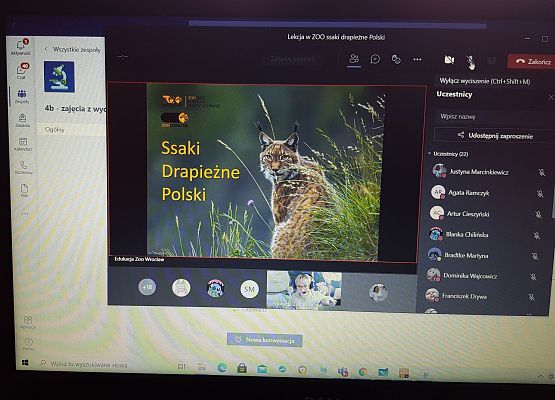Open the Czat section in sidebar
The image size is (555, 400).
pos(22,71)
